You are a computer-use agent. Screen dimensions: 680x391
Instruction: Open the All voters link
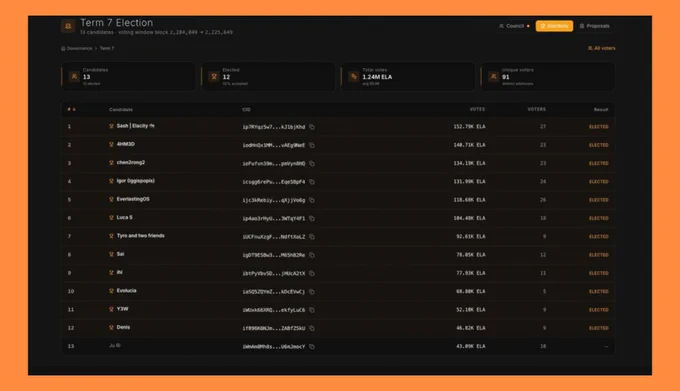[602, 48]
